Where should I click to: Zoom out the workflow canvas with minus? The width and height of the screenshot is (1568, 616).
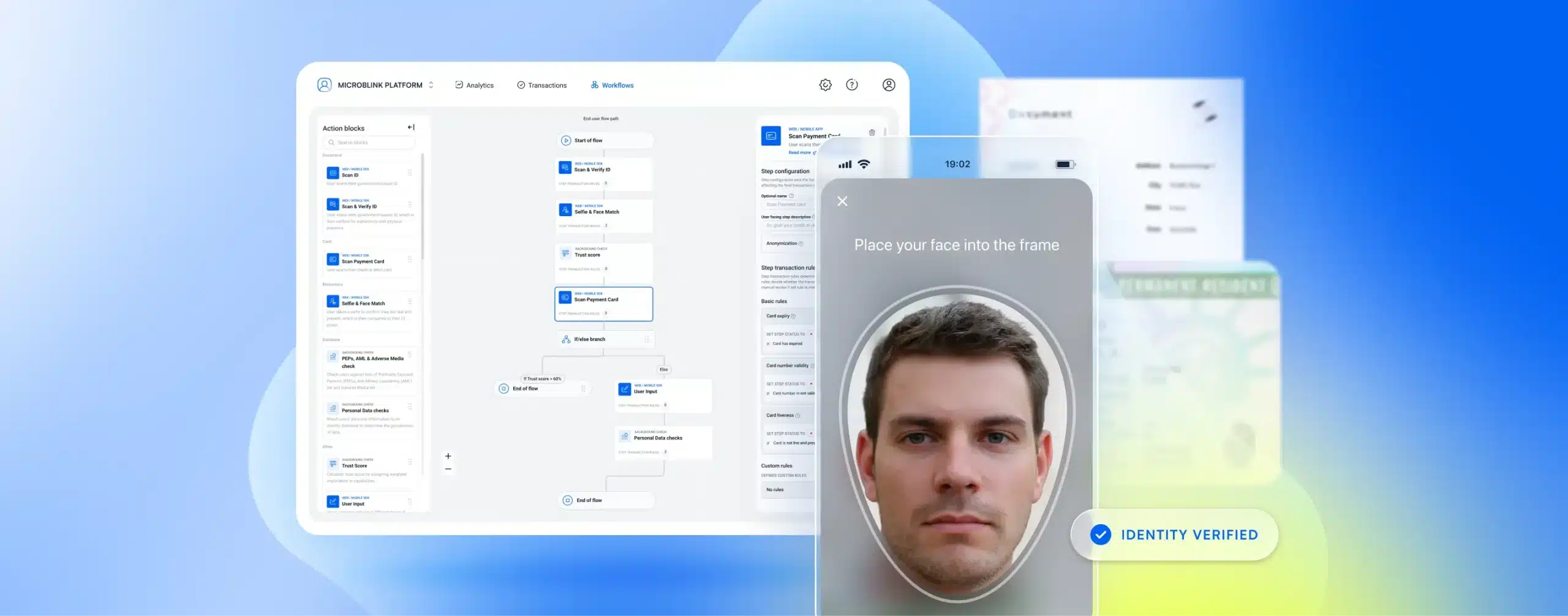(x=448, y=469)
